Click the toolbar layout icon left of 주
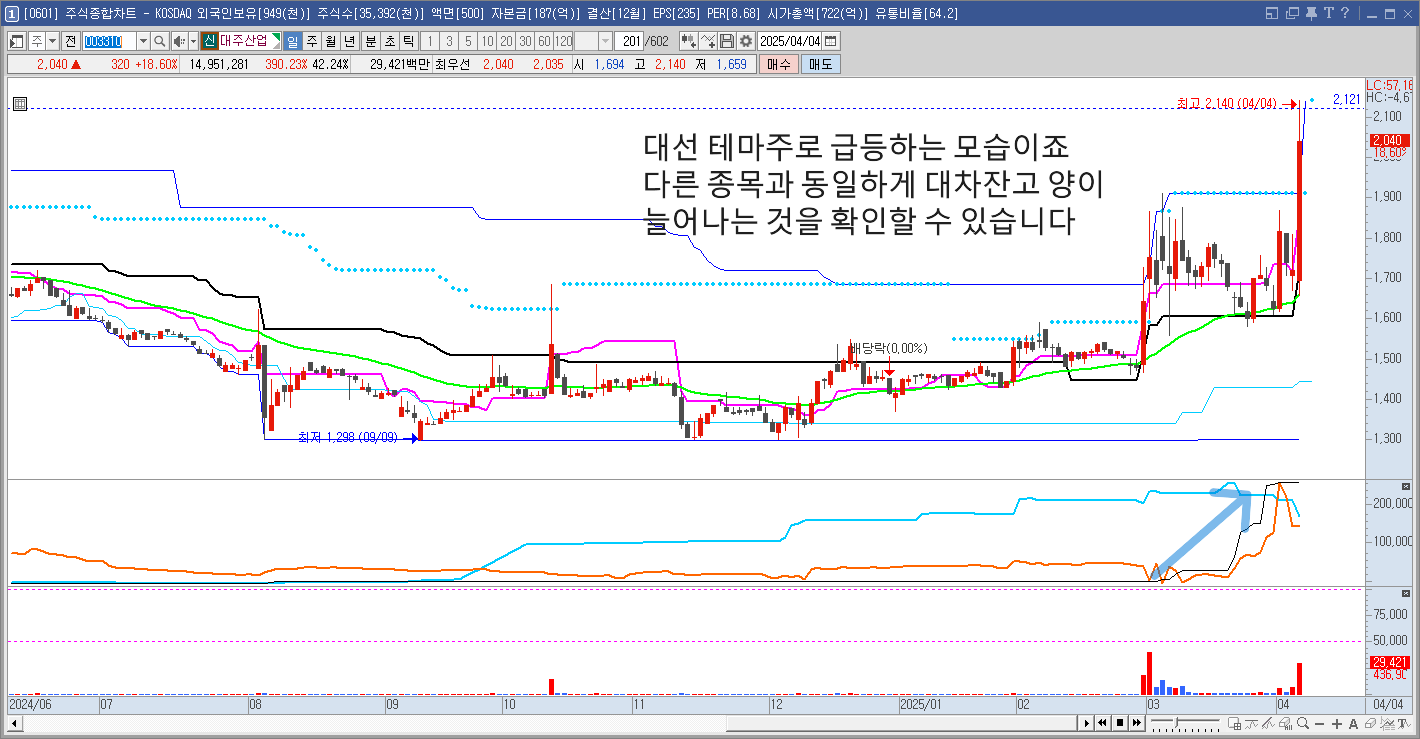Screen dimensions: 1420x739 tap(16, 41)
